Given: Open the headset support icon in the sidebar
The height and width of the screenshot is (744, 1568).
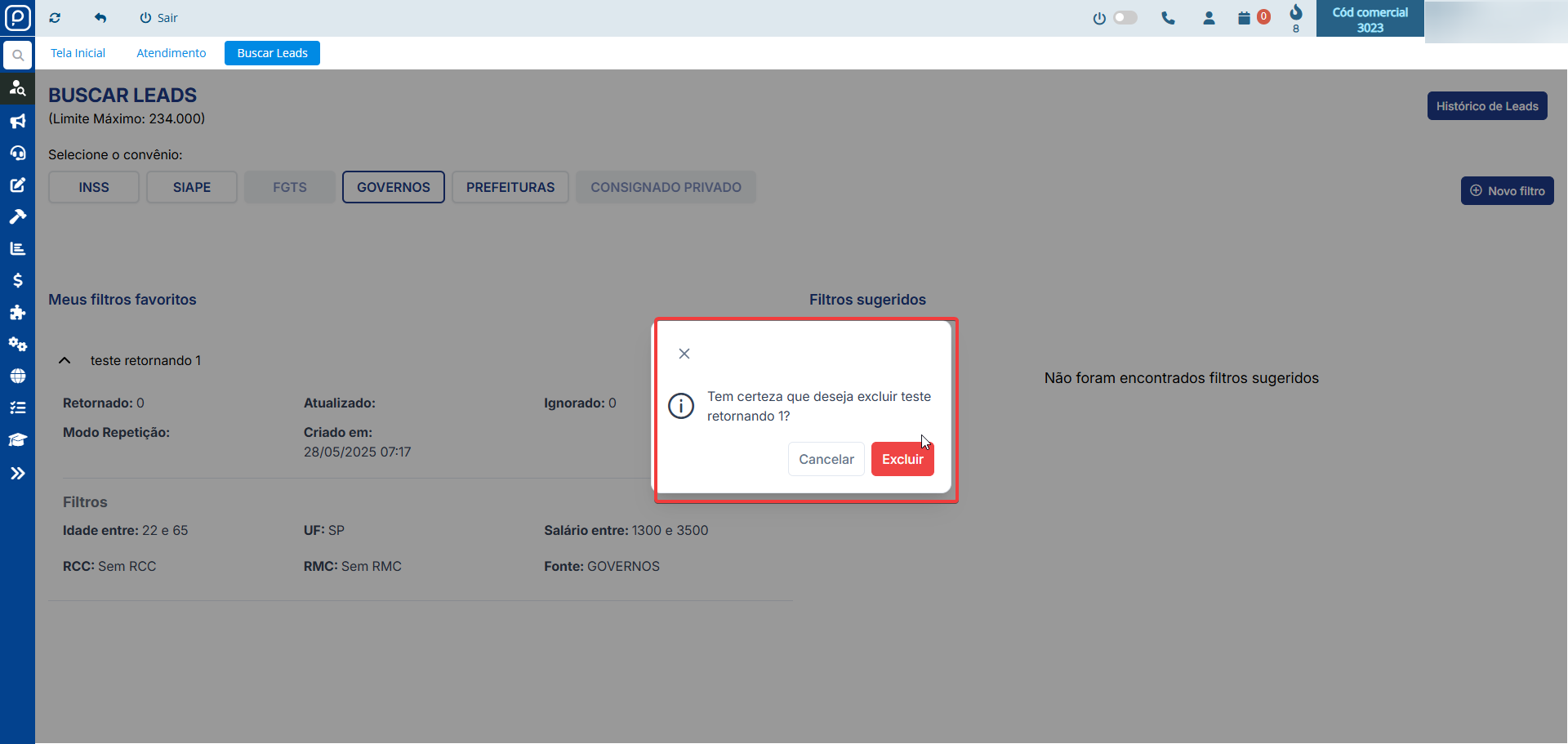Looking at the screenshot, I should click(17, 154).
